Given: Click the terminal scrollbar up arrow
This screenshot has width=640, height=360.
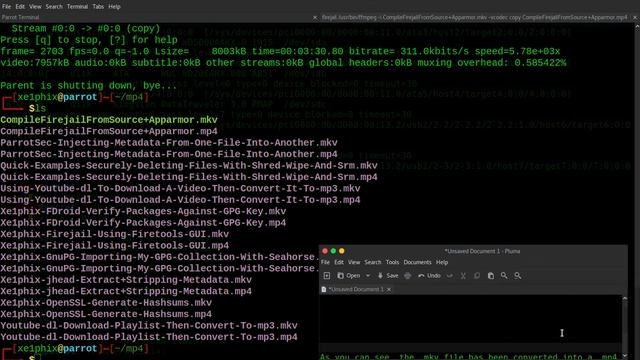Looking at the screenshot, I should [x=637, y=26].
